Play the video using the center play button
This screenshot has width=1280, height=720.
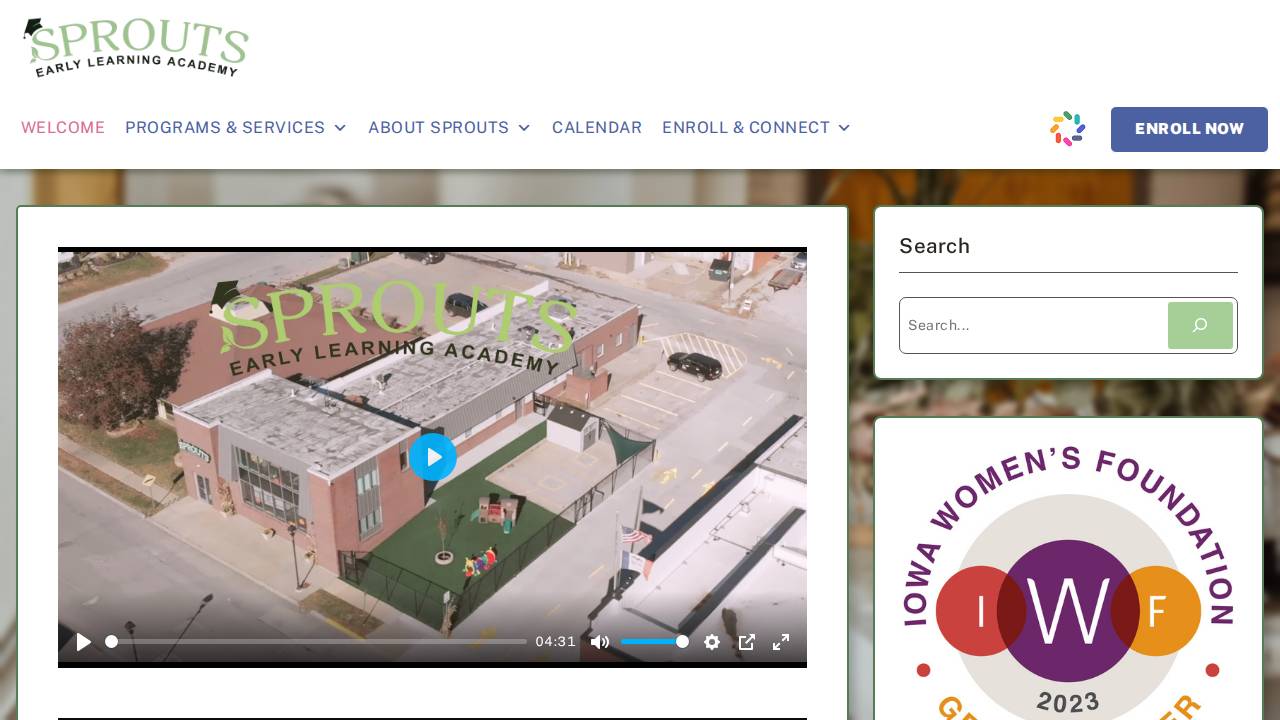click(x=433, y=457)
